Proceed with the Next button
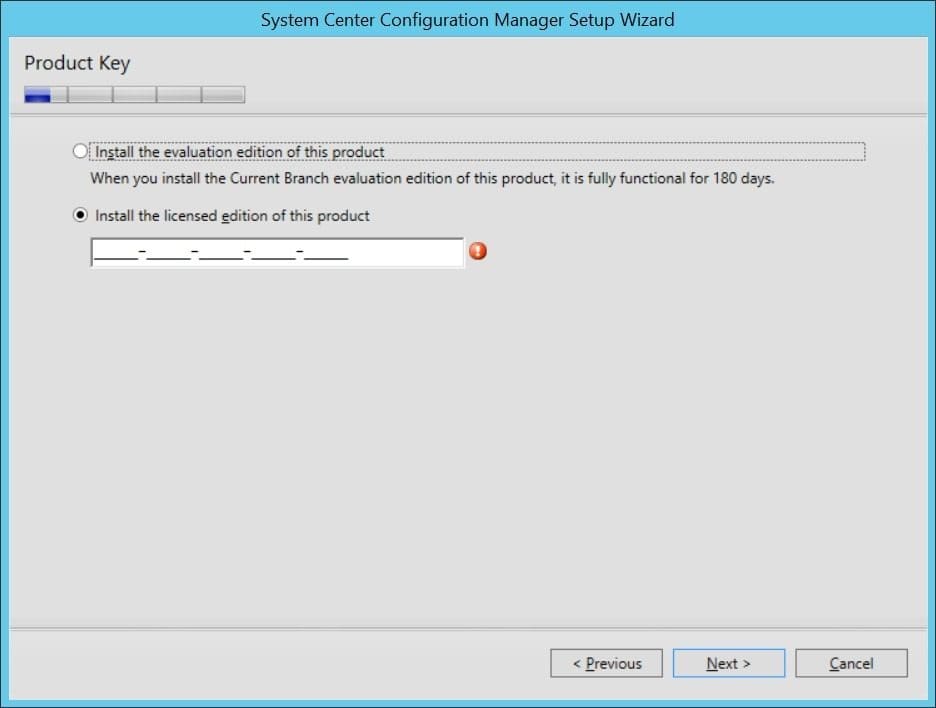 coord(729,663)
